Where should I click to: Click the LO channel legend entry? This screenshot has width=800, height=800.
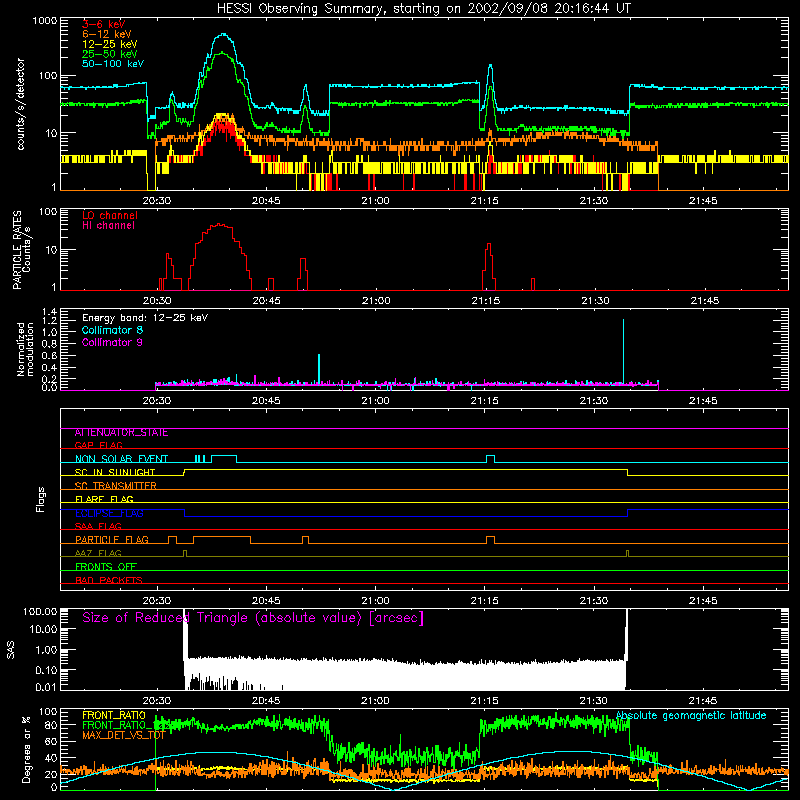tap(110, 215)
